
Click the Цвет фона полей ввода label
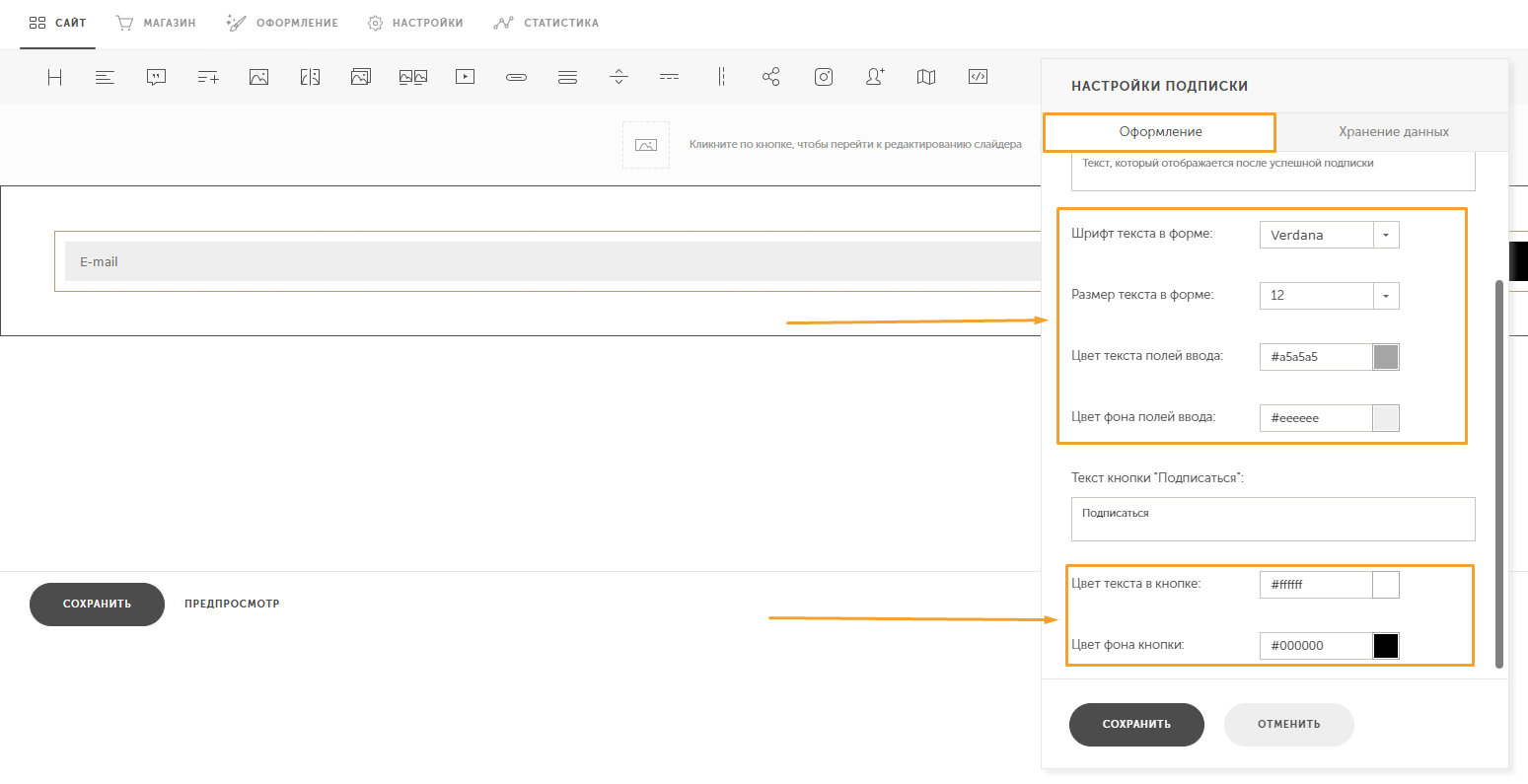point(1143,416)
